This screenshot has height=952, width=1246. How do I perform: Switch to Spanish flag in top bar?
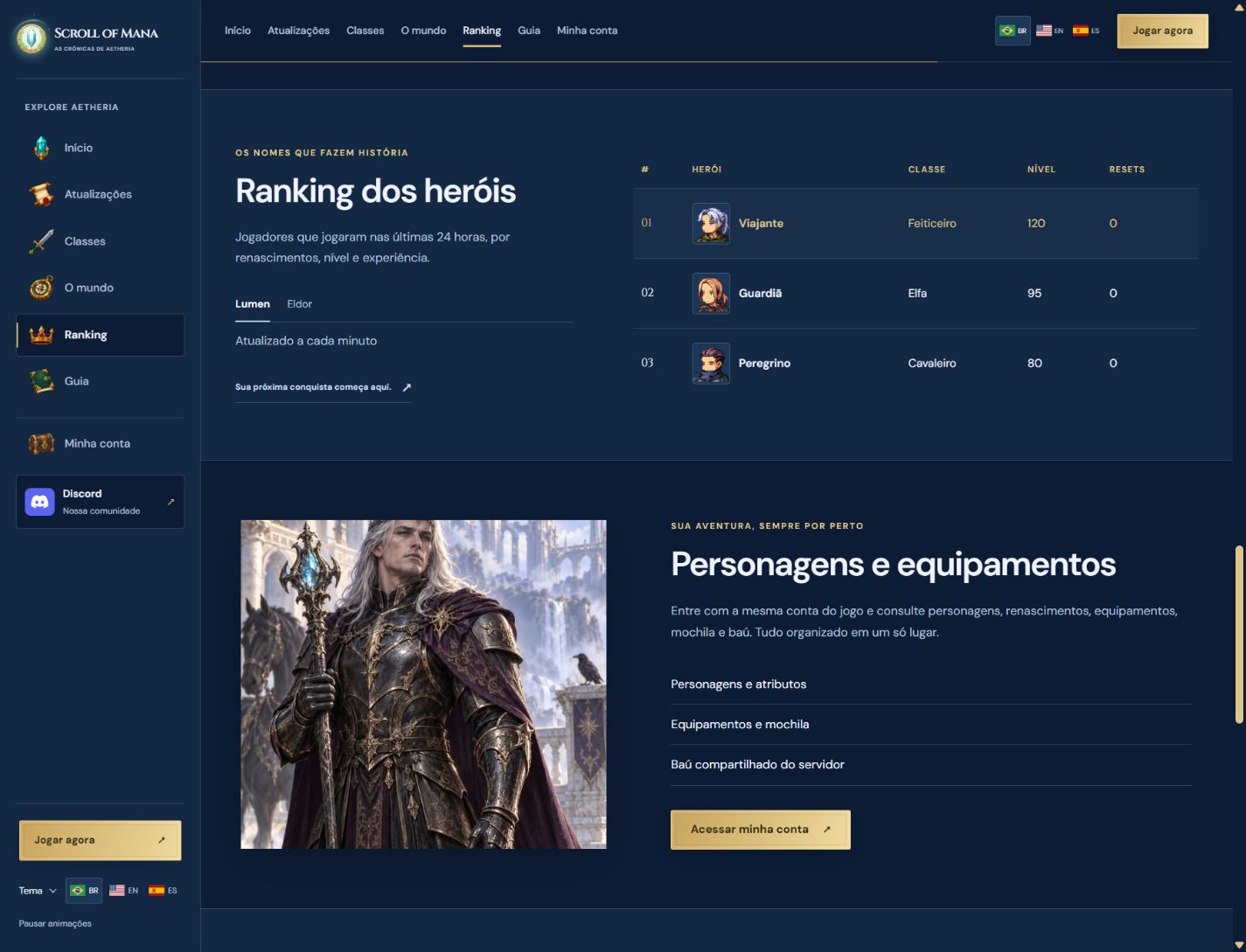[1086, 31]
